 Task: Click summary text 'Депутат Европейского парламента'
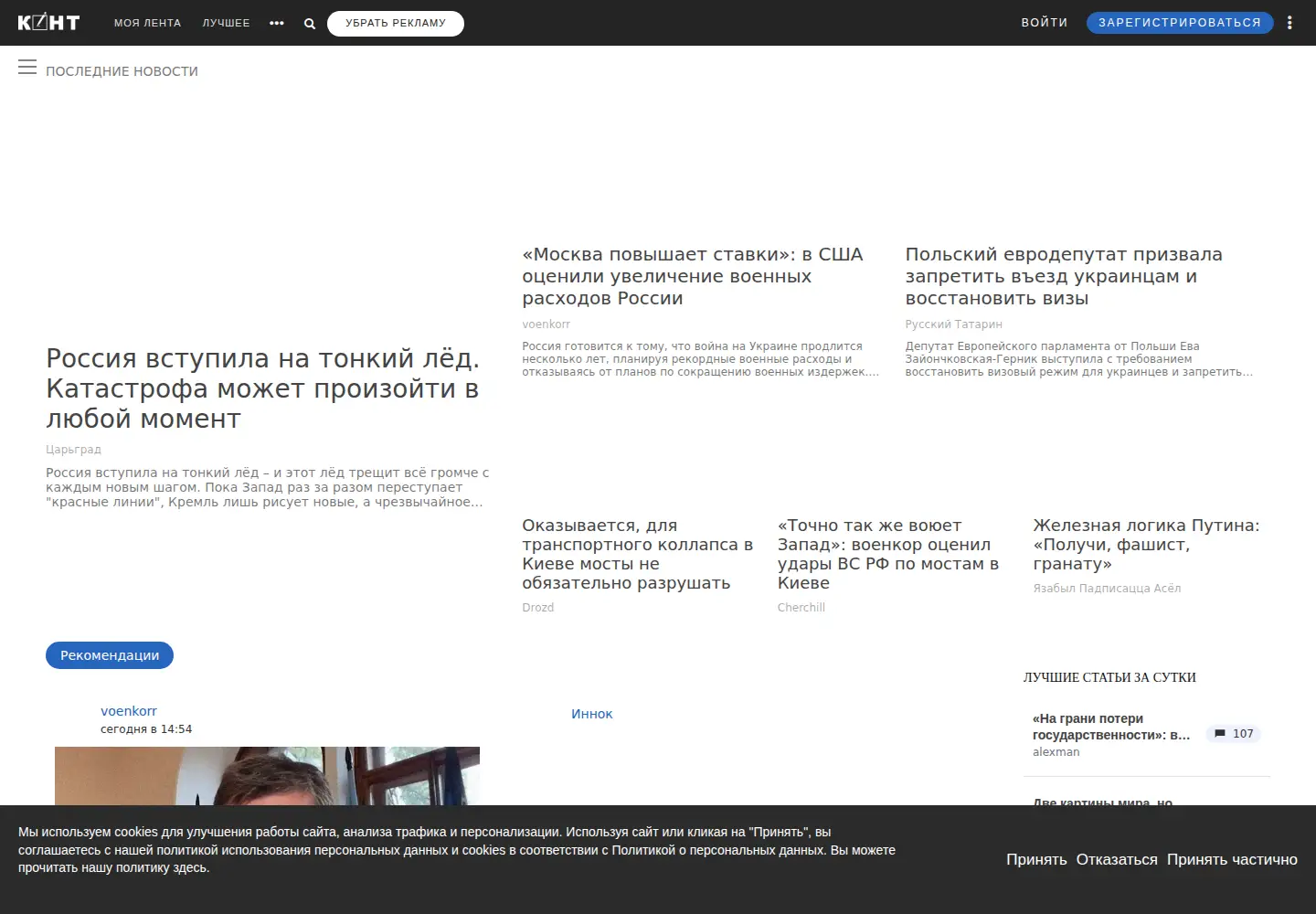(x=1079, y=359)
